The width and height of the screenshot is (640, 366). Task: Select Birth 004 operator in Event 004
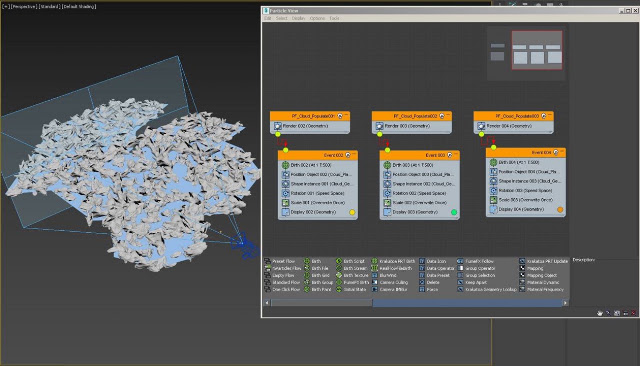click(x=526, y=162)
